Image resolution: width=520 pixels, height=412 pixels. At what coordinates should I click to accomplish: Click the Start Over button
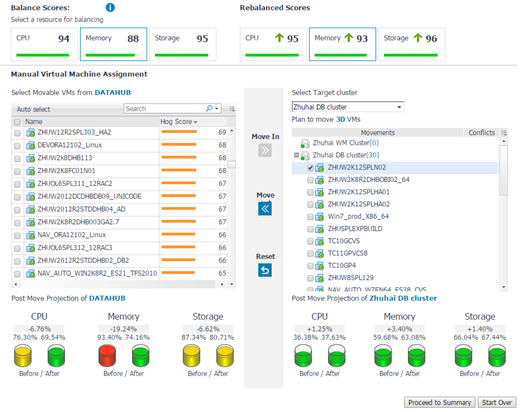[x=497, y=402]
